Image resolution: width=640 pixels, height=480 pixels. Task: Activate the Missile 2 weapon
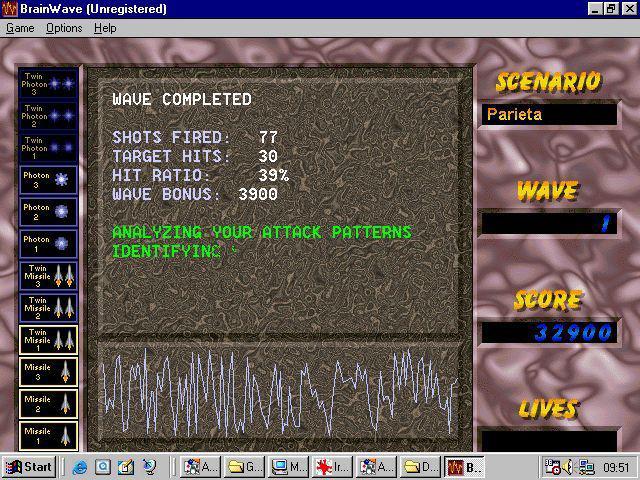[x=48, y=404]
